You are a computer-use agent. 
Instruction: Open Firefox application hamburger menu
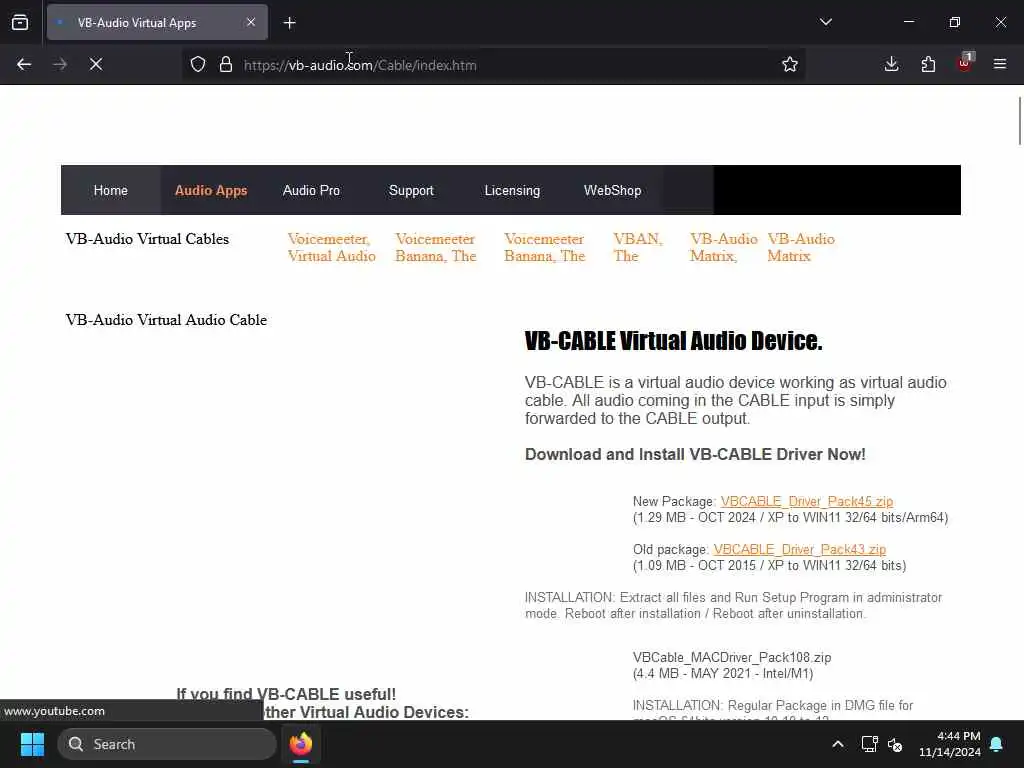[1000, 64]
